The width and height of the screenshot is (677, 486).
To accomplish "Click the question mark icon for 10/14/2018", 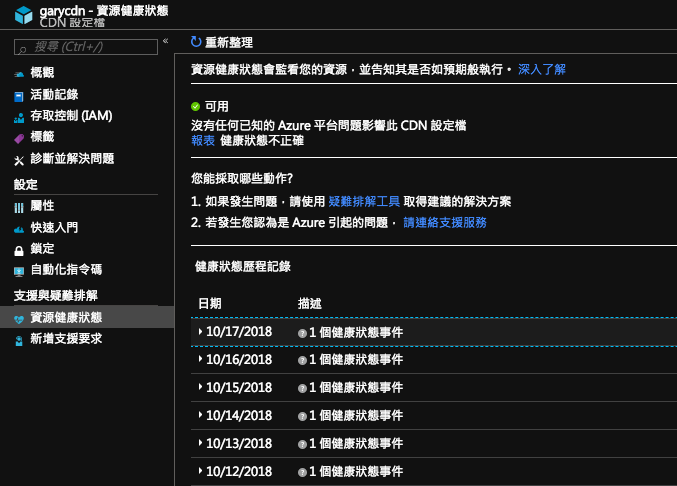I will click(302, 417).
